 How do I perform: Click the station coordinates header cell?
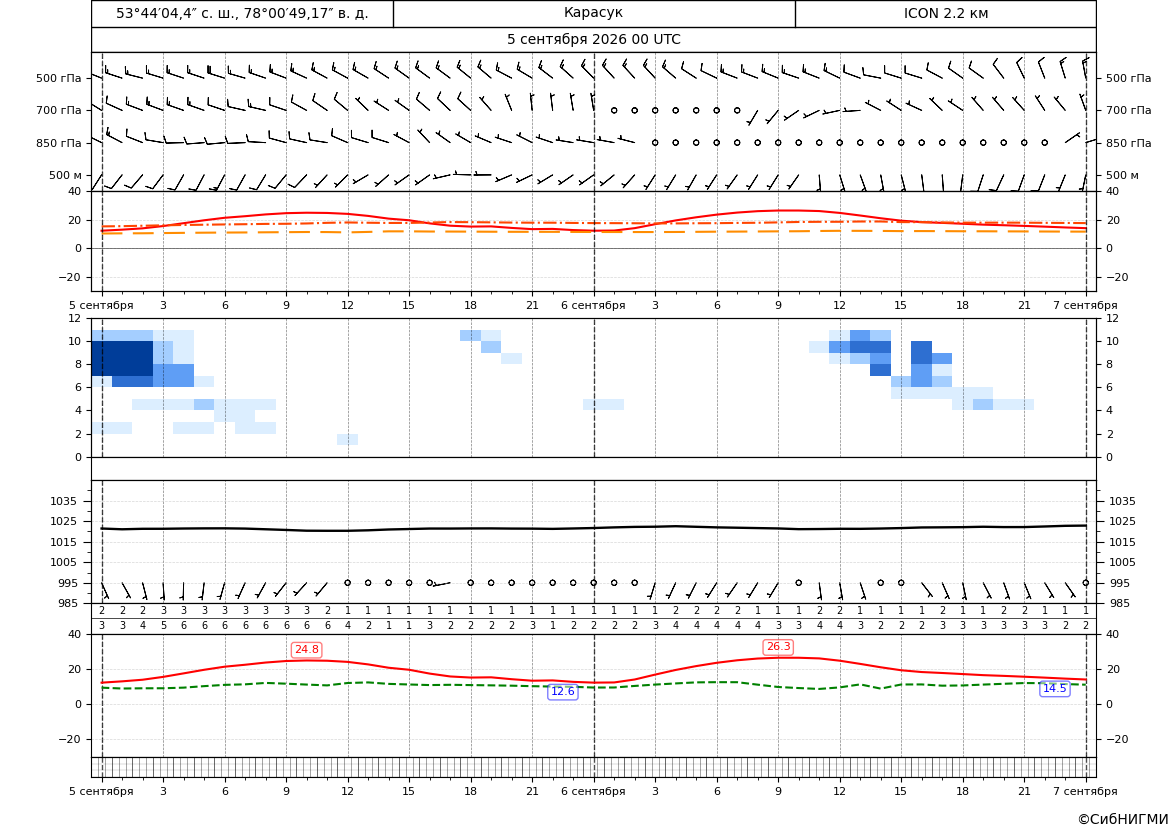click(x=242, y=13)
